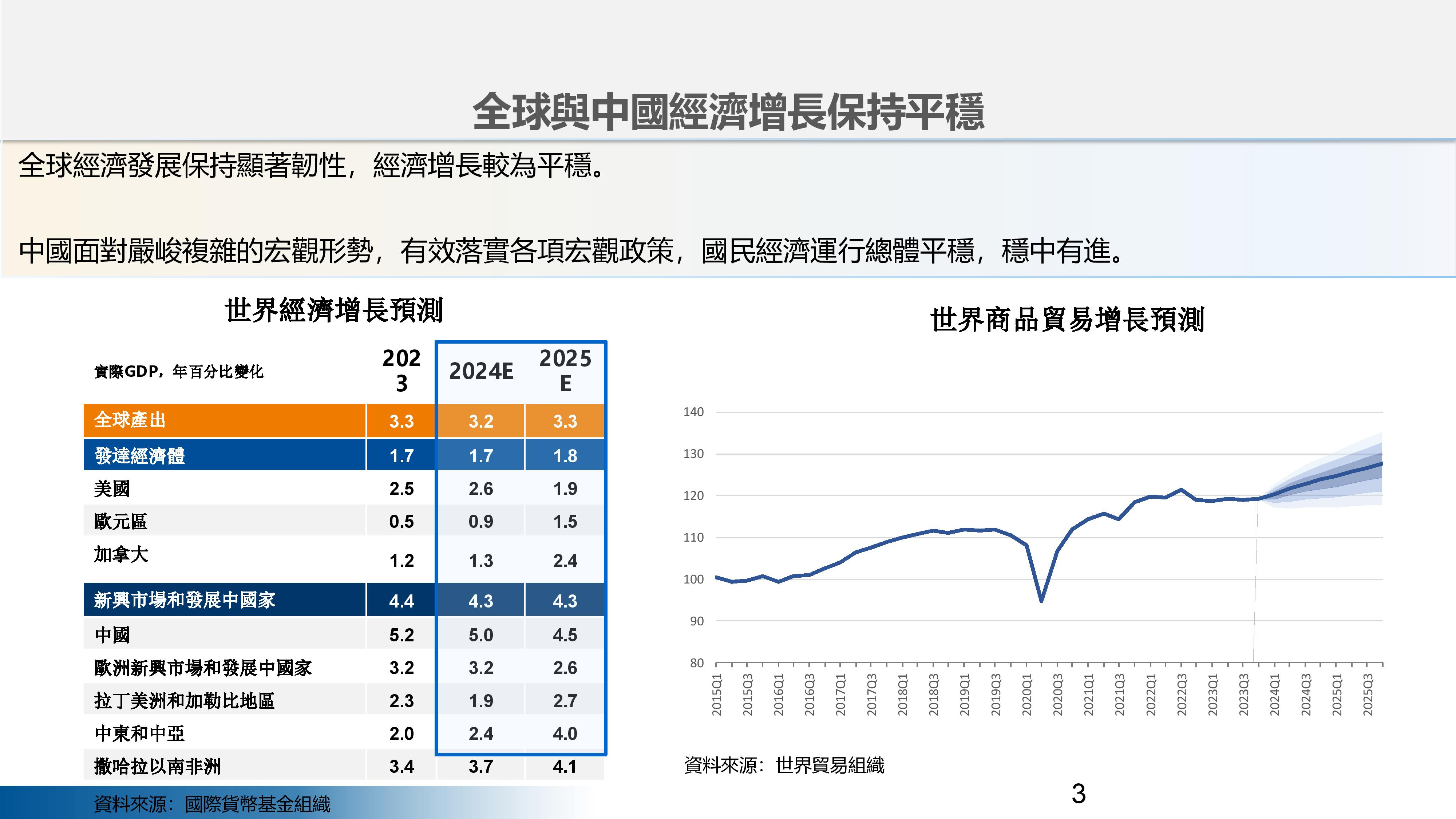The height and width of the screenshot is (819, 1456).
Task: Click the 2025E value 2.7 for 拉丁美洲和加勒比地區
Action: 565,701
